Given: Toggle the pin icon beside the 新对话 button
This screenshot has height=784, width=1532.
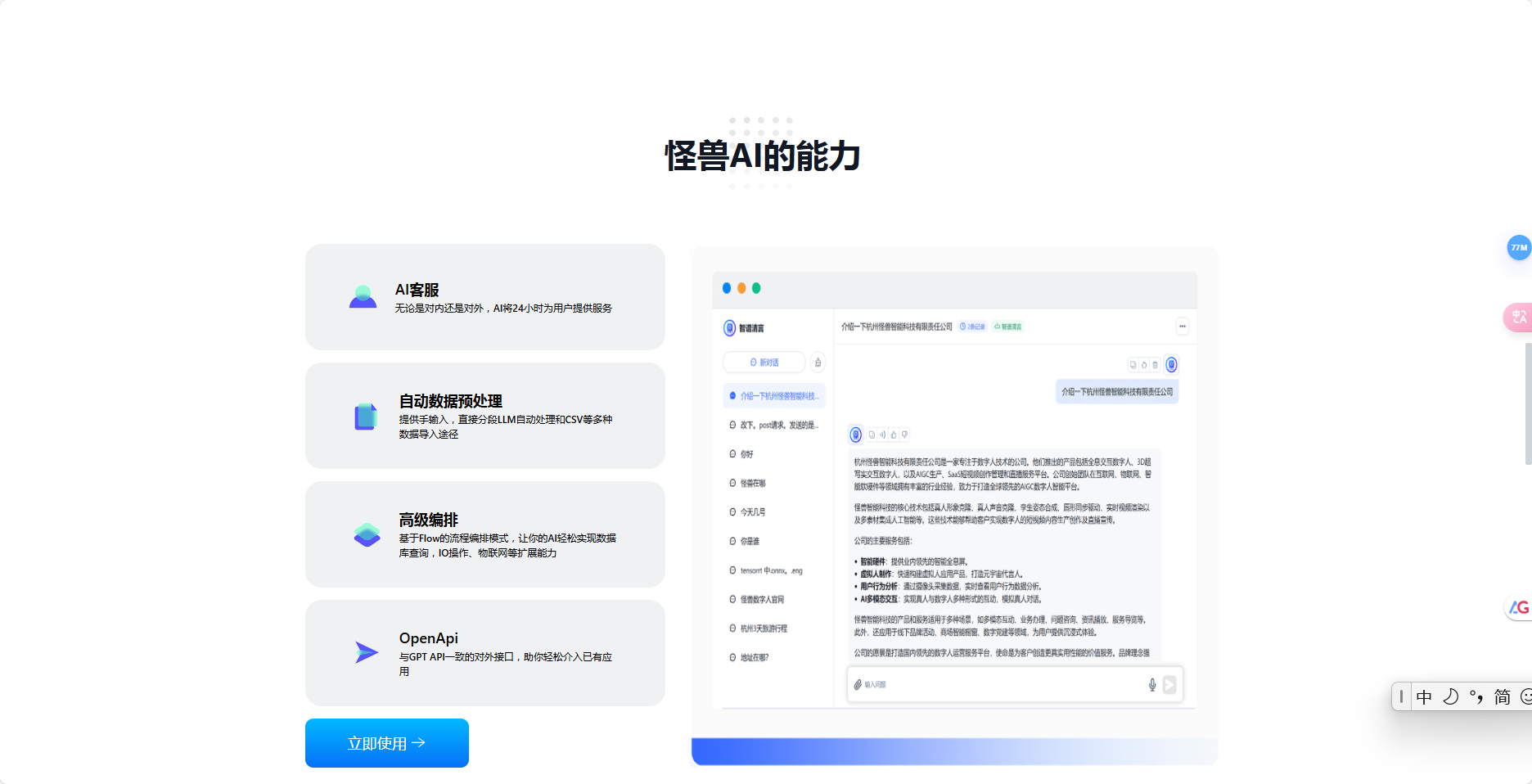Looking at the screenshot, I should click(x=816, y=362).
